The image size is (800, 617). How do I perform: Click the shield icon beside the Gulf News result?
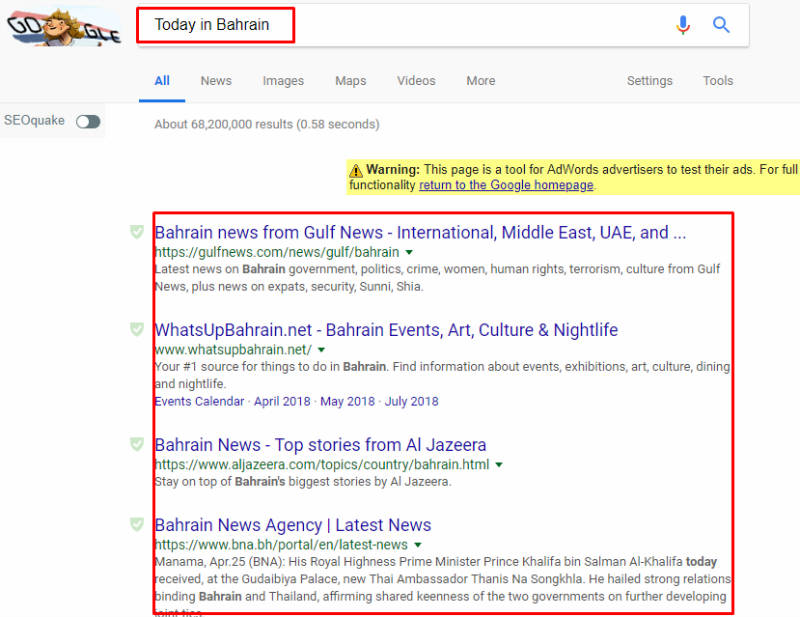click(137, 232)
